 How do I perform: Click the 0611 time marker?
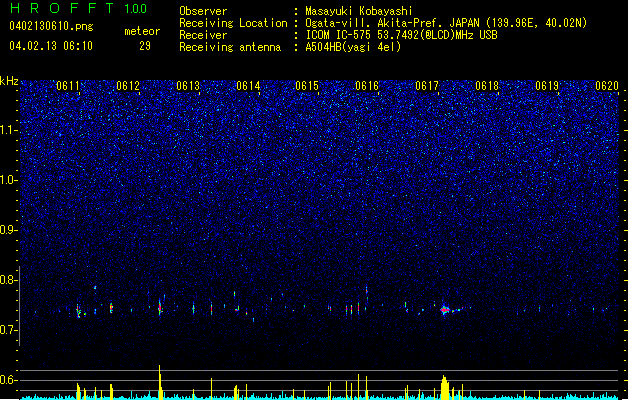click(68, 86)
